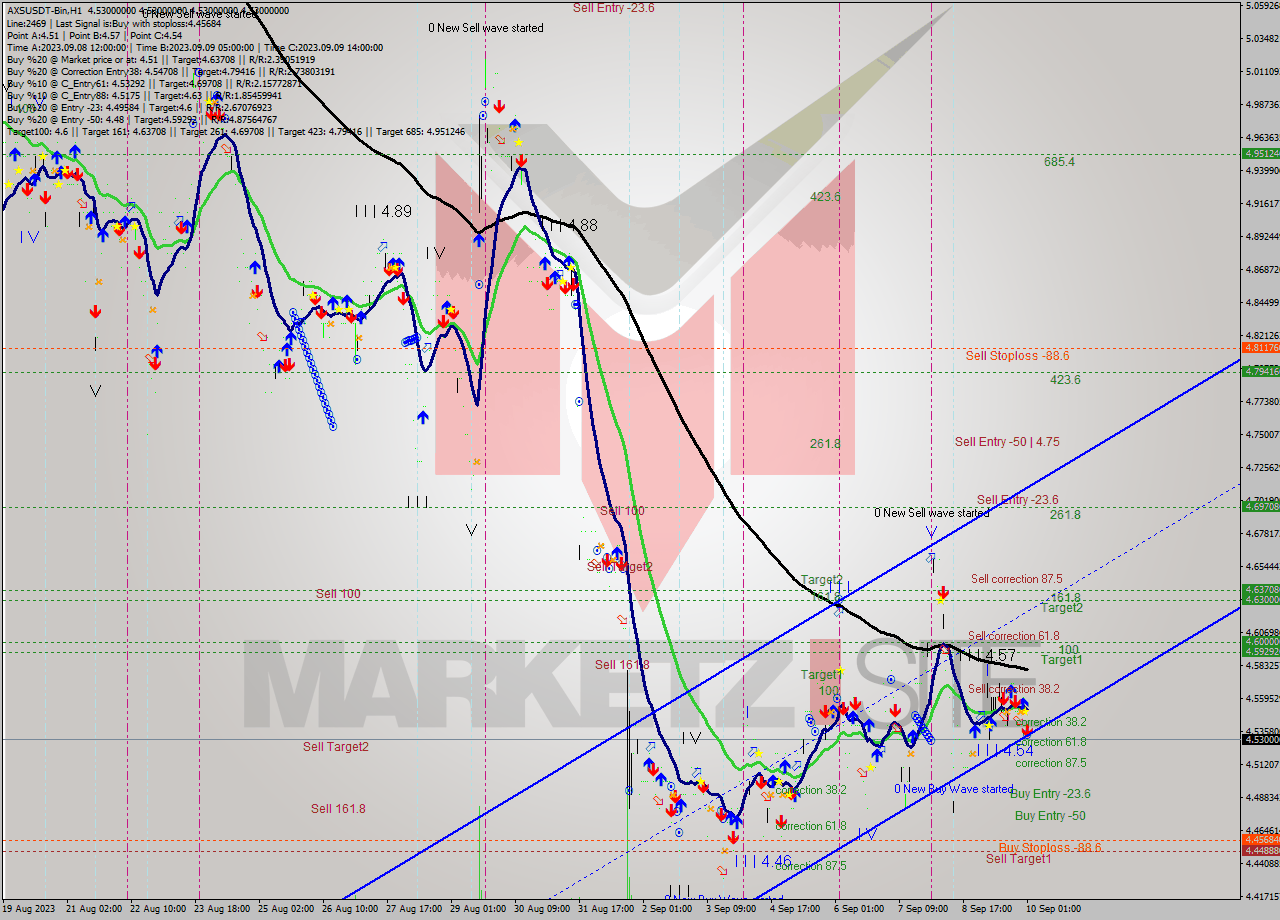The image size is (1280, 920).
Task: Select the 'Target100: 4.6 || Target 161' line
Action: [x=236, y=131]
